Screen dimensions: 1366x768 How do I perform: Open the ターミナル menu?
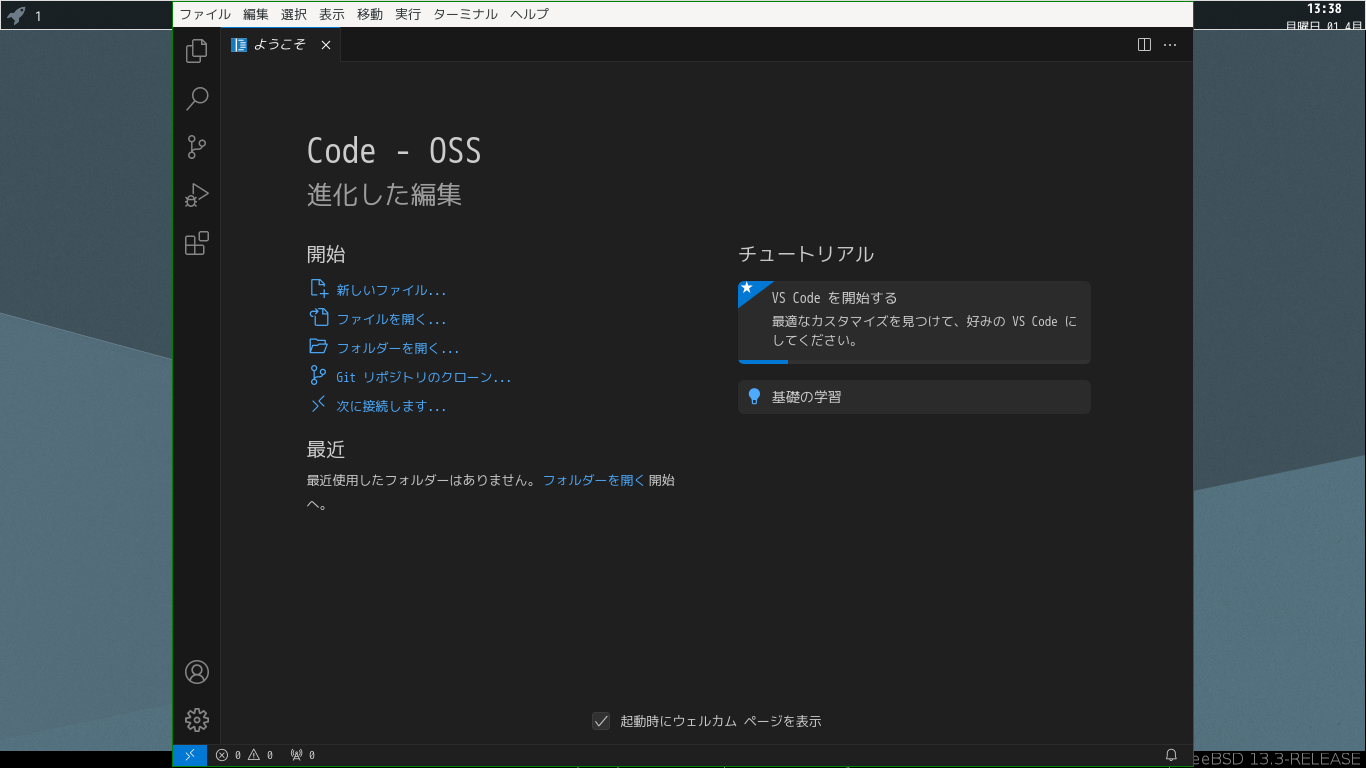tap(465, 14)
